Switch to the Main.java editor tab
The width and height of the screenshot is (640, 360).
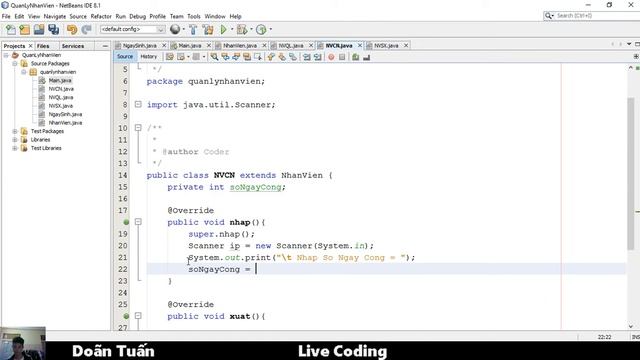(190, 45)
